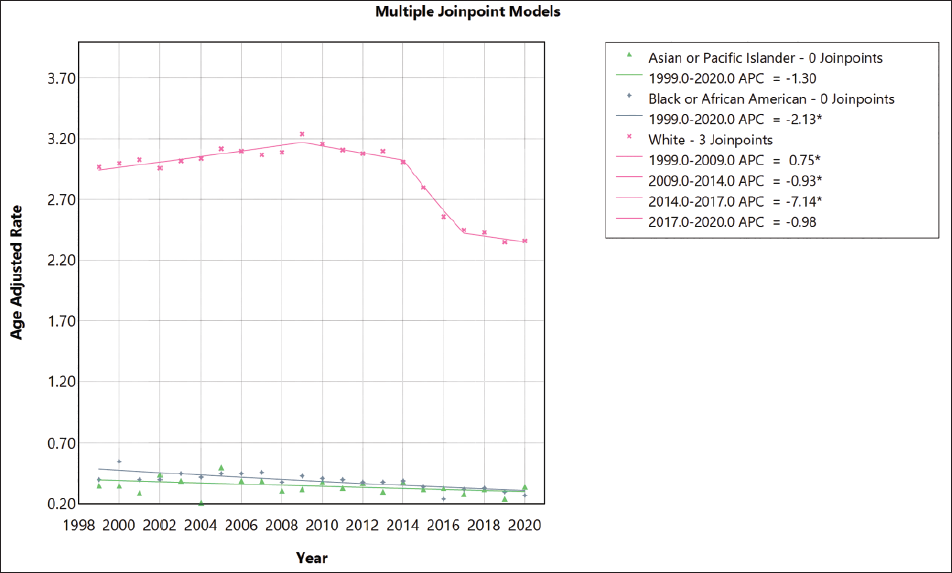Select the 2009 peak data point of White series
Viewport: 952px width, 573px height.
click(x=302, y=134)
